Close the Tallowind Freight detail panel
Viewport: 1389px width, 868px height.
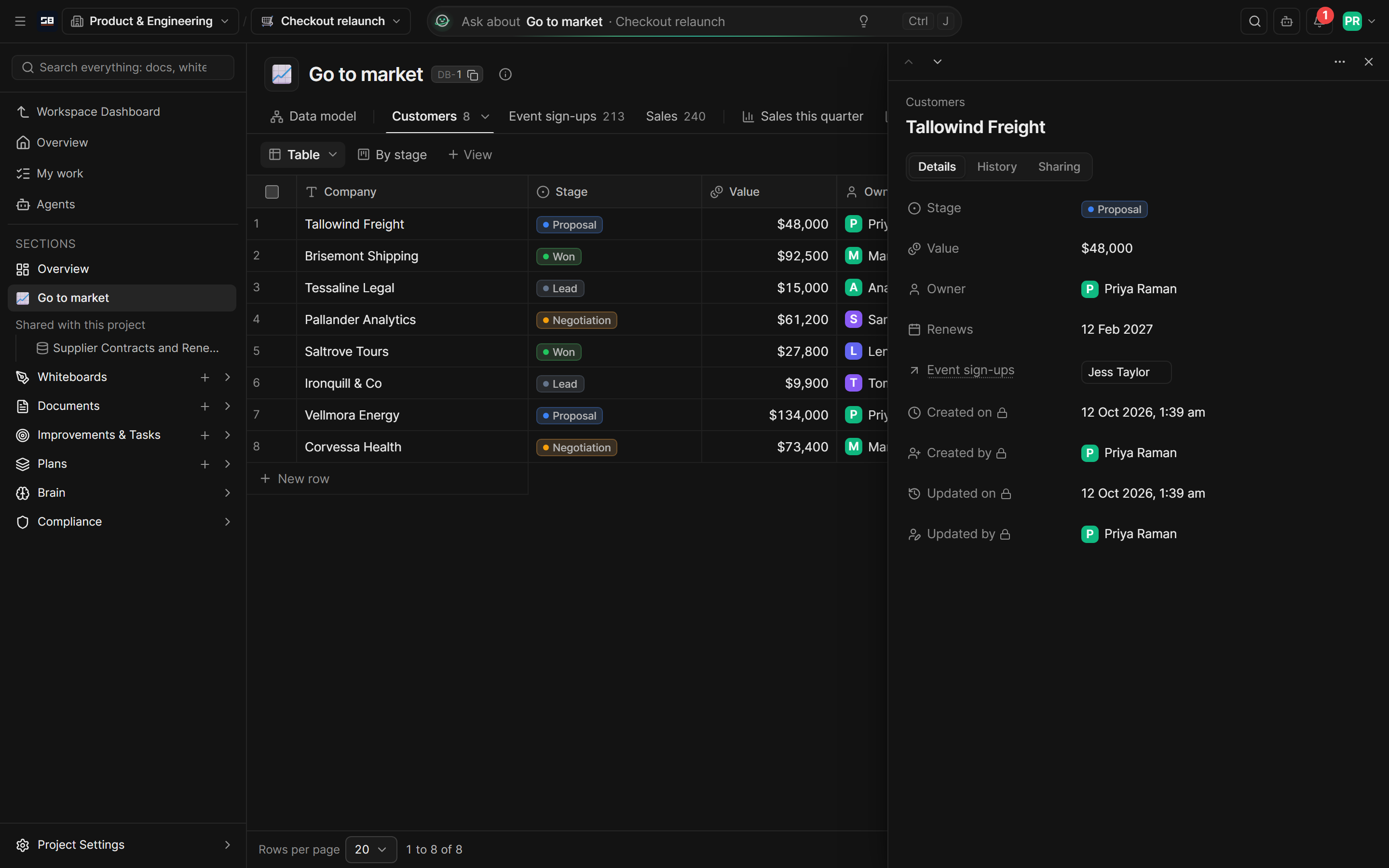[1368, 62]
